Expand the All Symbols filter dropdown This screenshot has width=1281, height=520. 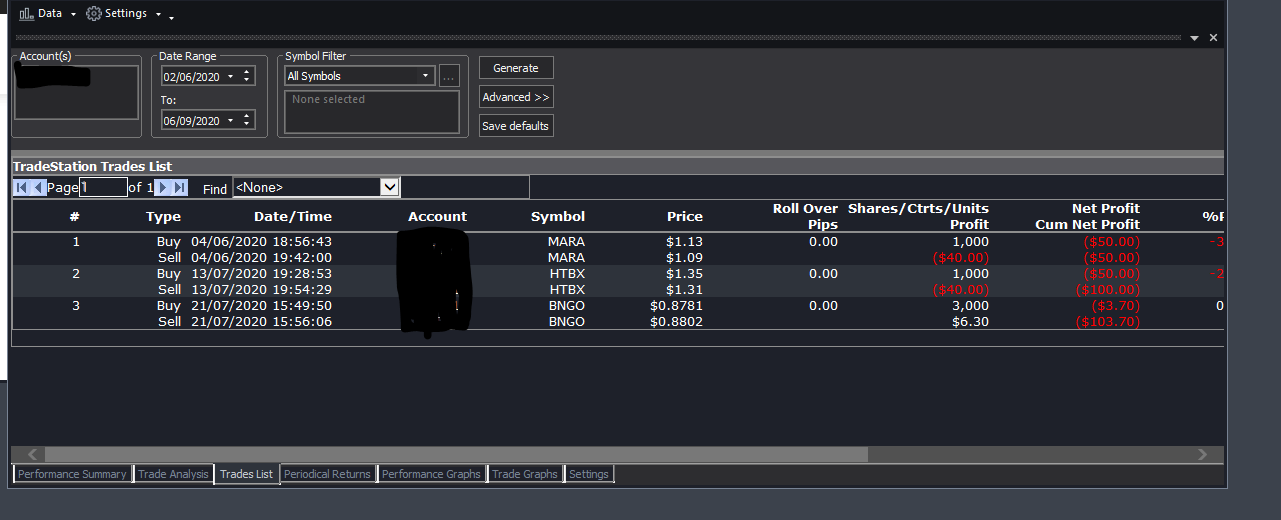tap(425, 76)
